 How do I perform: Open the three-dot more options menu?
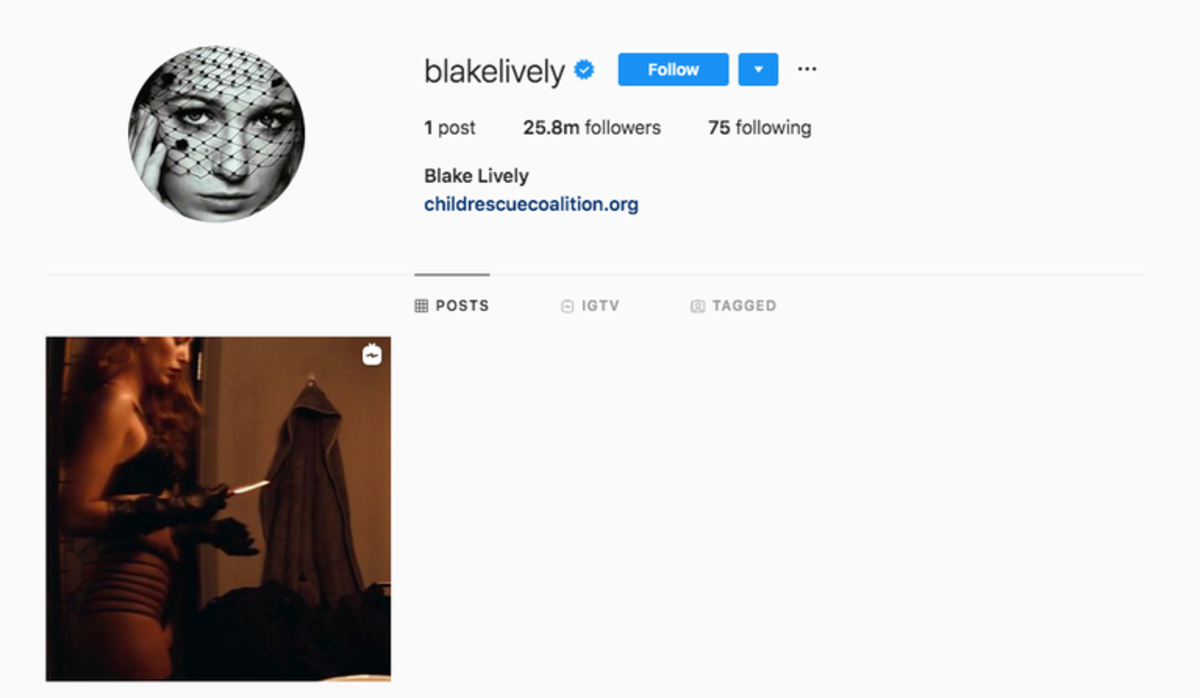pos(807,69)
